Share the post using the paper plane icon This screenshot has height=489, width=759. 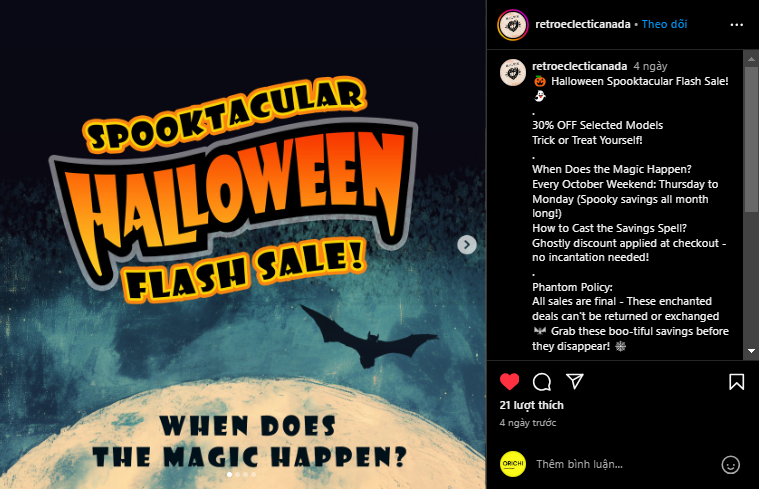point(575,382)
